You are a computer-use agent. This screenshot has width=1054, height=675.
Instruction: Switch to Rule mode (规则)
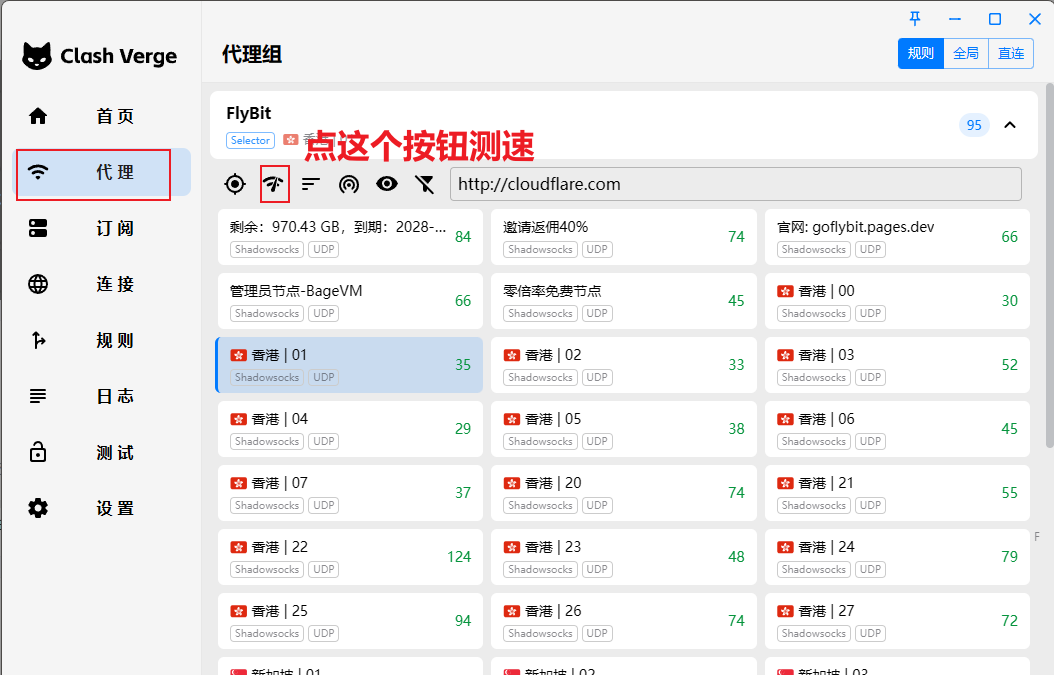tap(920, 54)
